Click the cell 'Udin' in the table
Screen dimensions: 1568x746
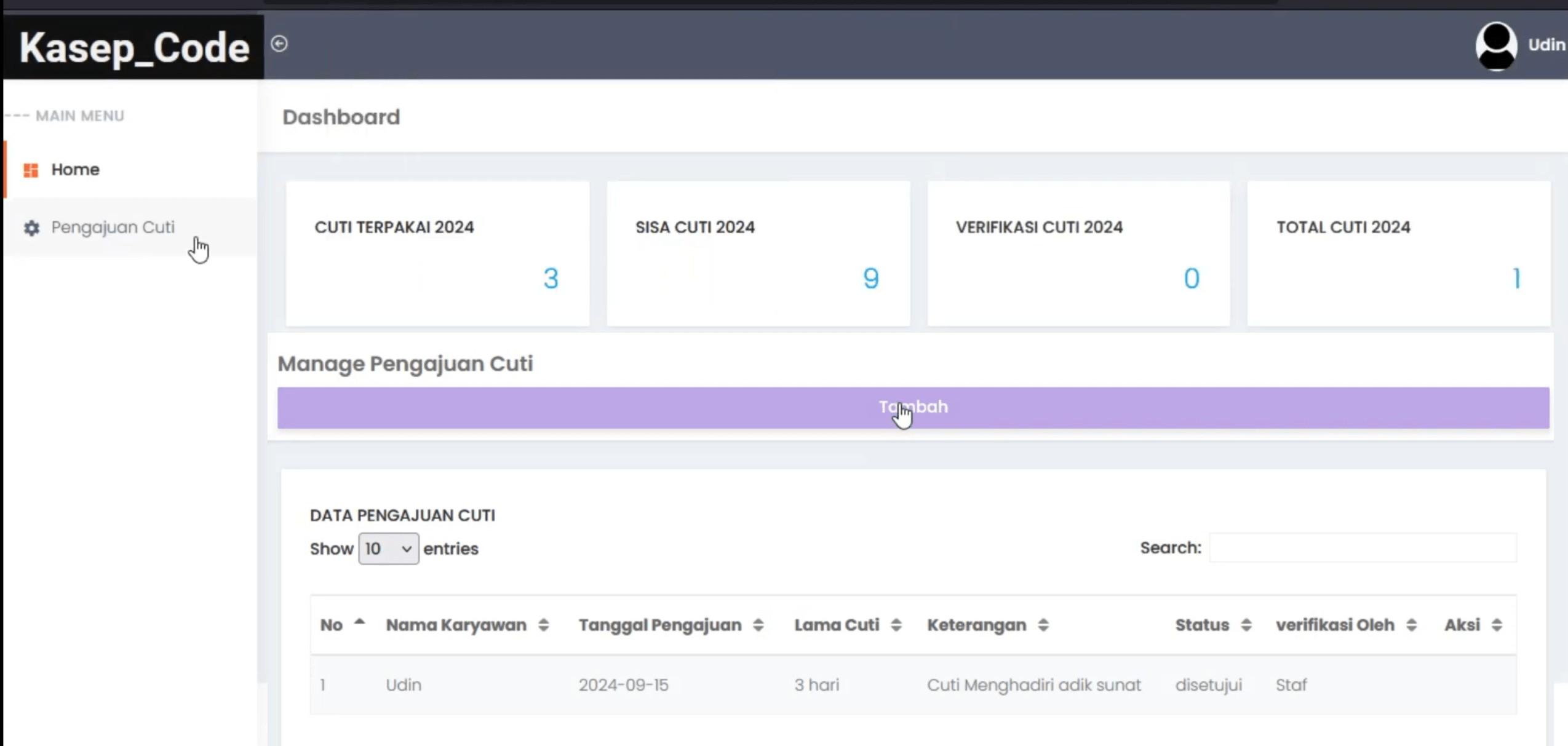[x=404, y=685]
